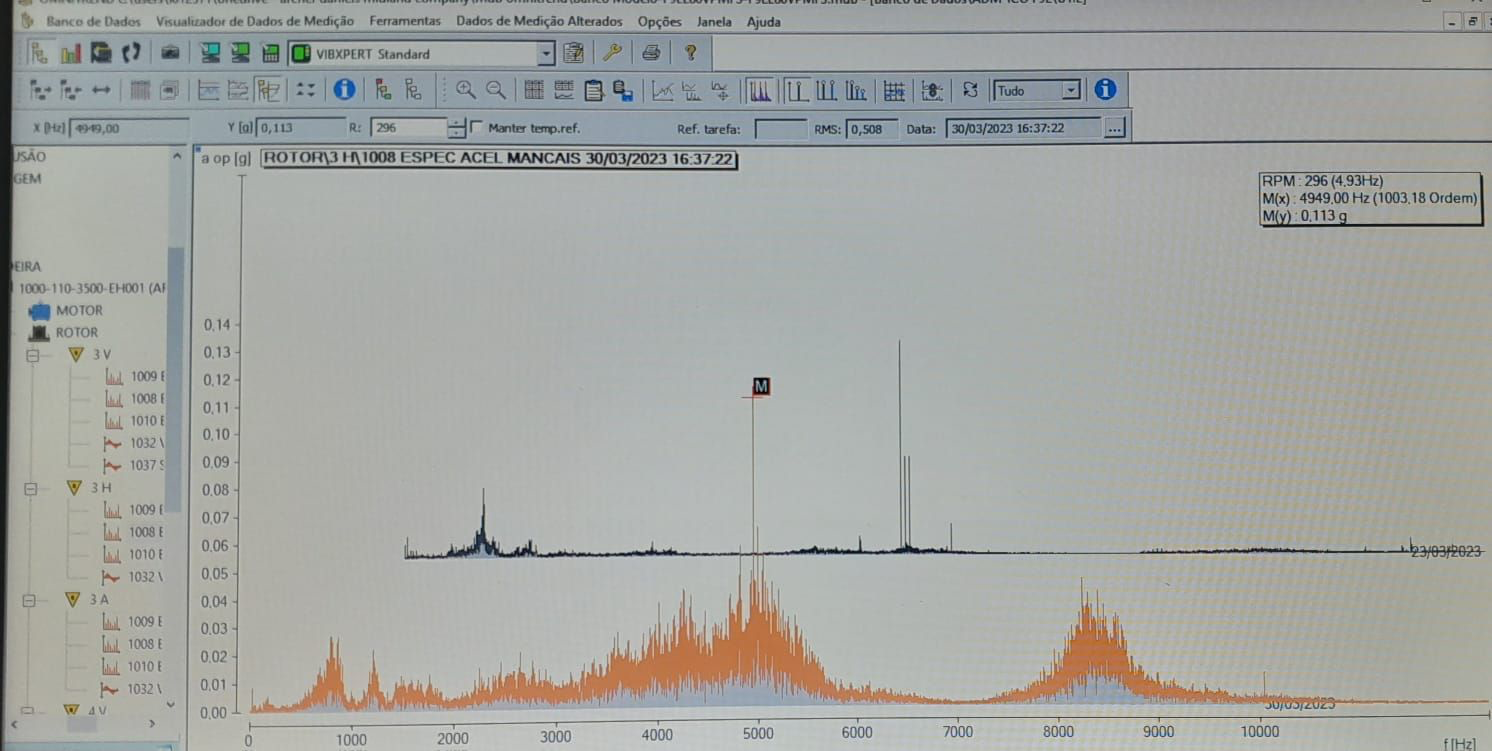The height and width of the screenshot is (751, 1492).
Task: Click the Y [g] value field
Action: [301, 128]
